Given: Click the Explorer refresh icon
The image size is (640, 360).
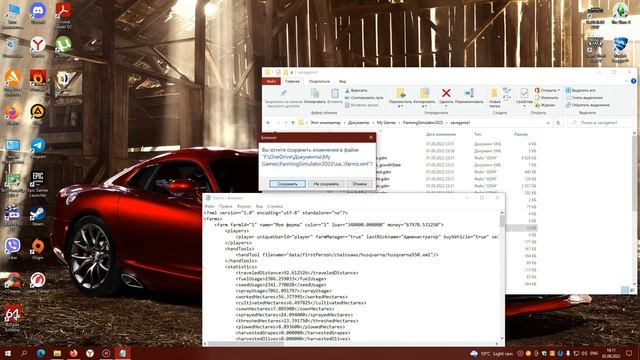Looking at the screenshot, I should click(x=558, y=122).
